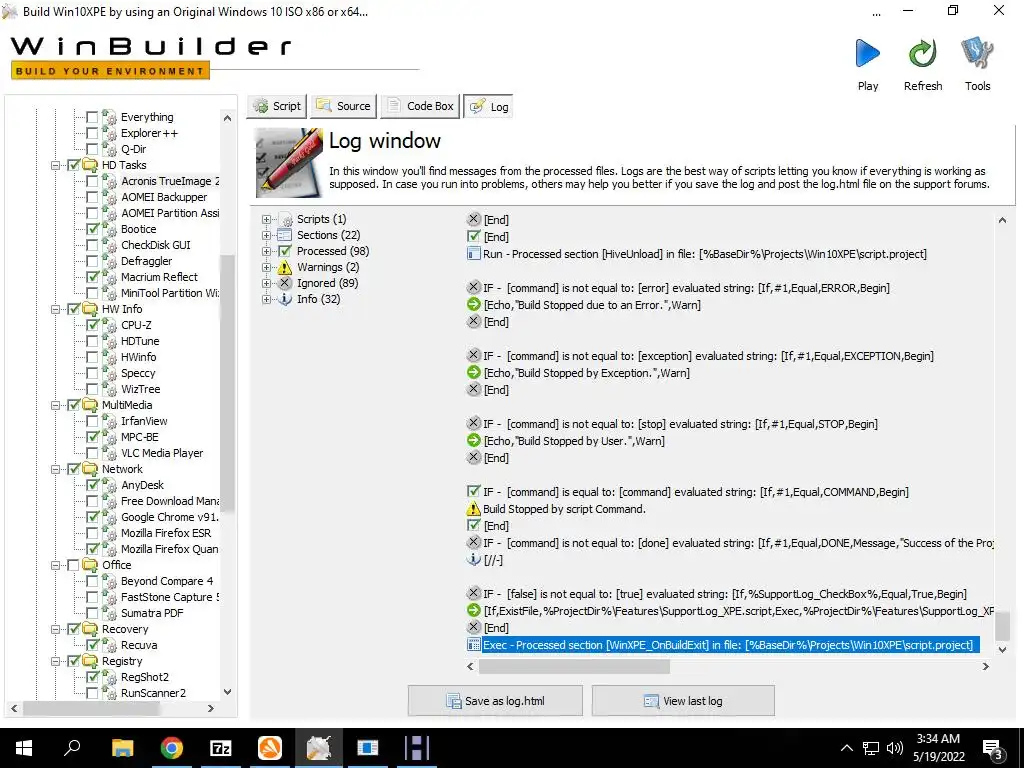Check the IrfanView checkbox
The image size is (1024, 768).
point(92,421)
